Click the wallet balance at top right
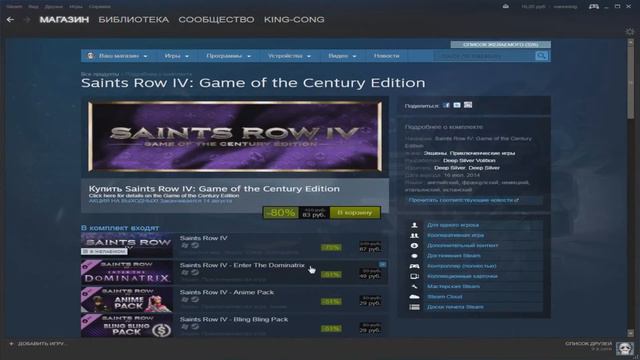This screenshot has width=640, height=360. click(x=533, y=7)
